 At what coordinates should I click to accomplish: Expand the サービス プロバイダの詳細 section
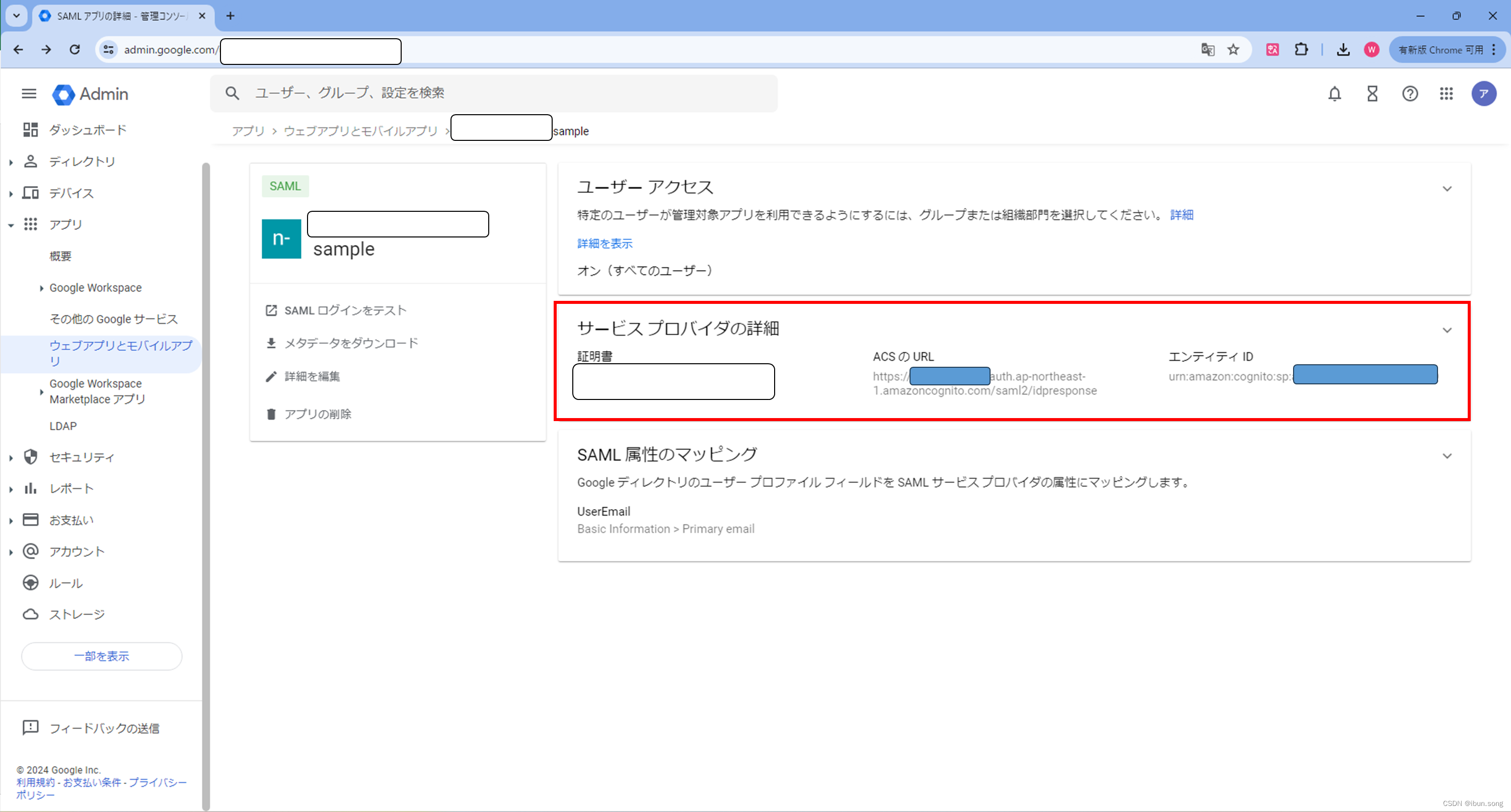(1447, 329)
